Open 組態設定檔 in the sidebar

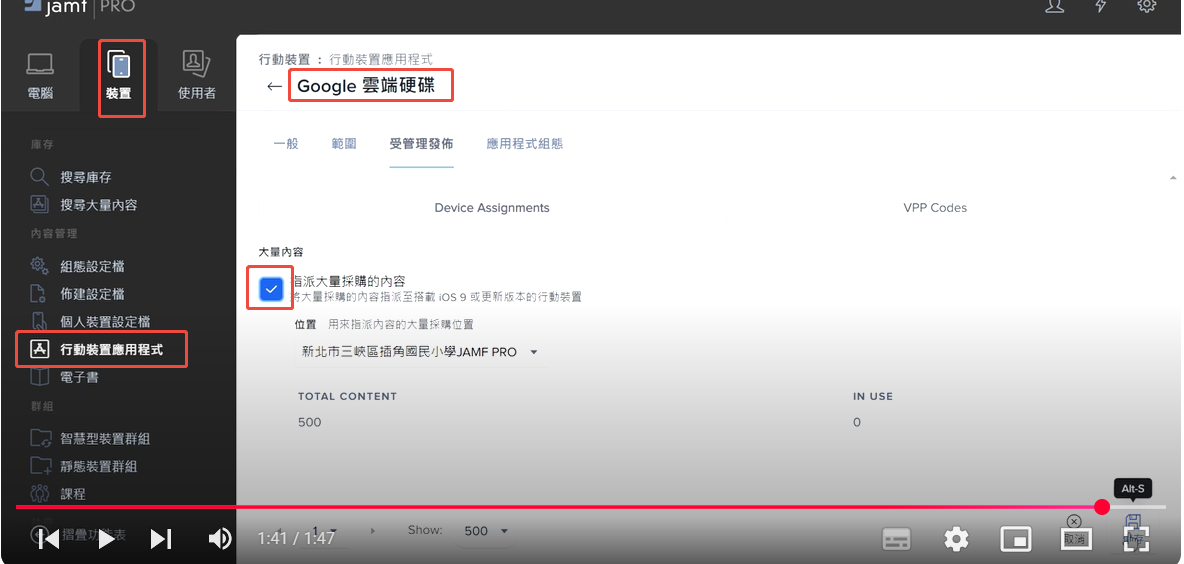click(x=92, y=266)
